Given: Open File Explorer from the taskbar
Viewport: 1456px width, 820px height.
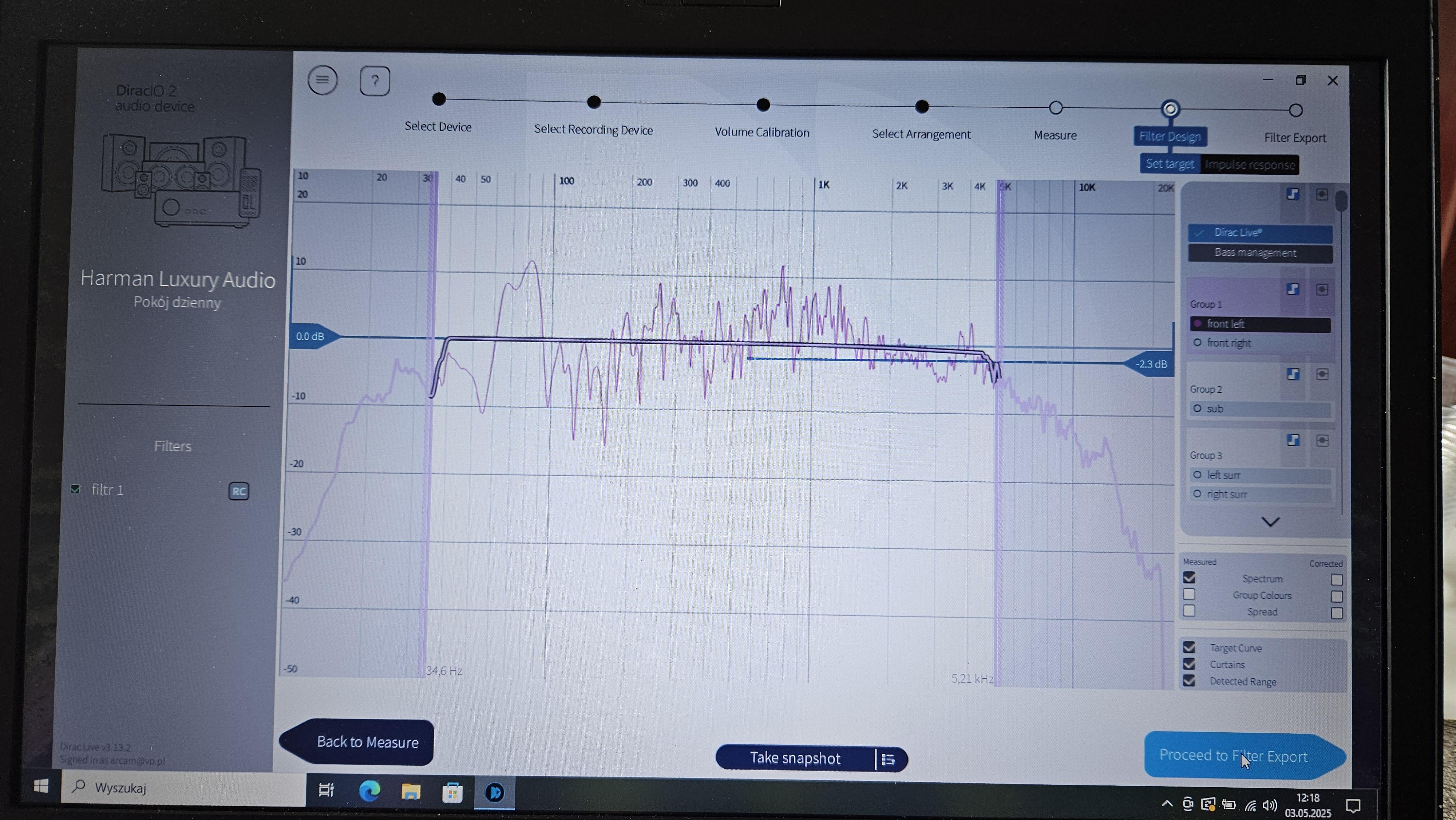Looking at the screenshot, I should 411,792.
